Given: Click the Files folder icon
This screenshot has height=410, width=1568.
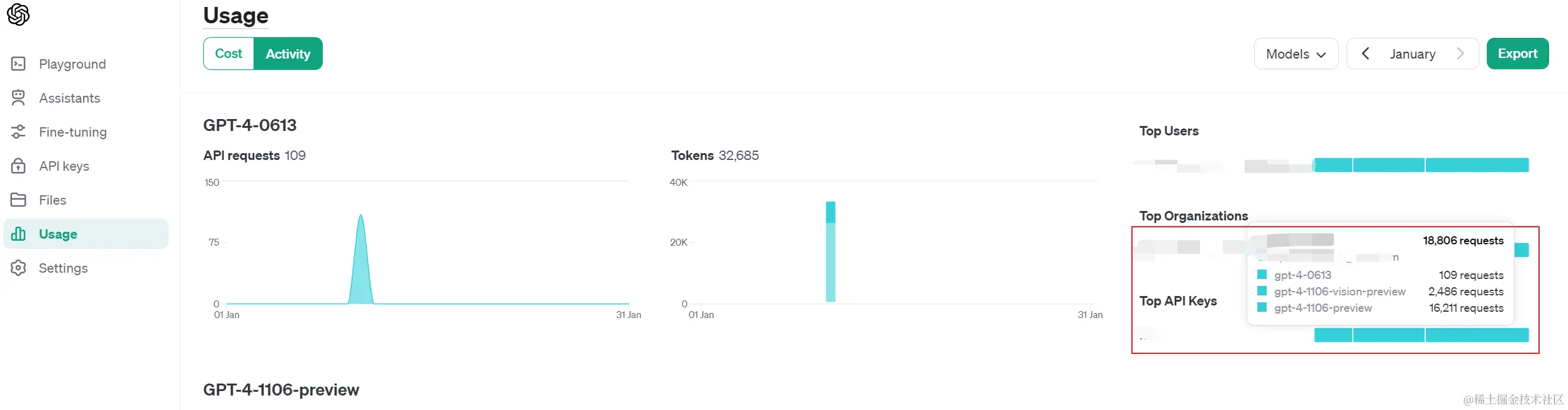Looking at the screenshot, I should (x=19, y=200).
